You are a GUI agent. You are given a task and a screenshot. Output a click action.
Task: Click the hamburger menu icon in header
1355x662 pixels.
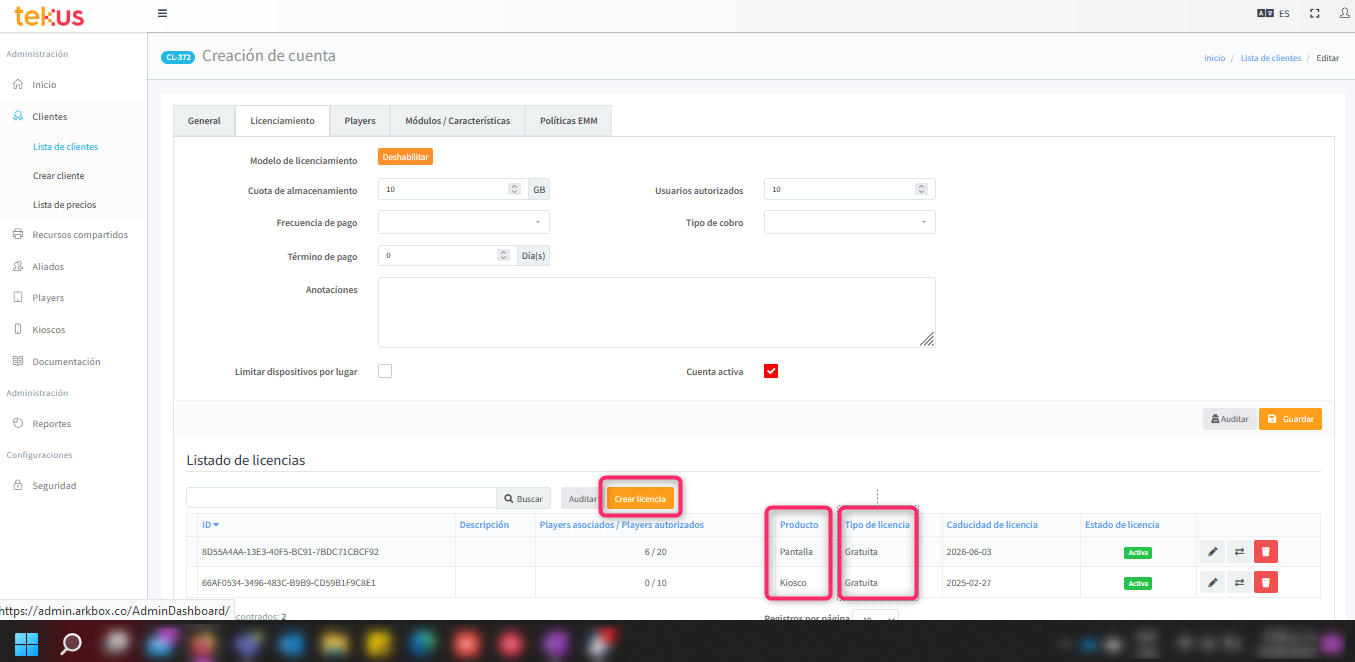click(163, 14)
